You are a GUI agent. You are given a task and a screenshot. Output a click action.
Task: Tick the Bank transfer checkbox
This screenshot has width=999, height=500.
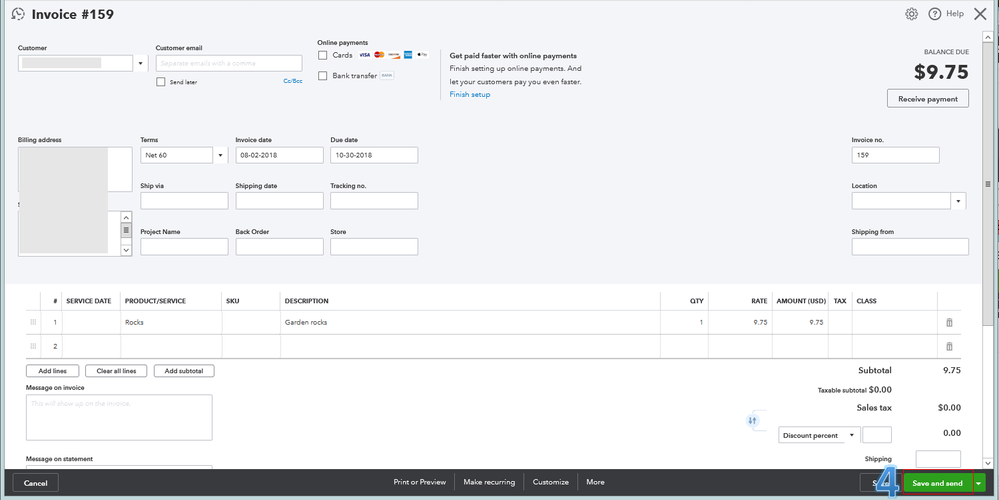[323, 76]
